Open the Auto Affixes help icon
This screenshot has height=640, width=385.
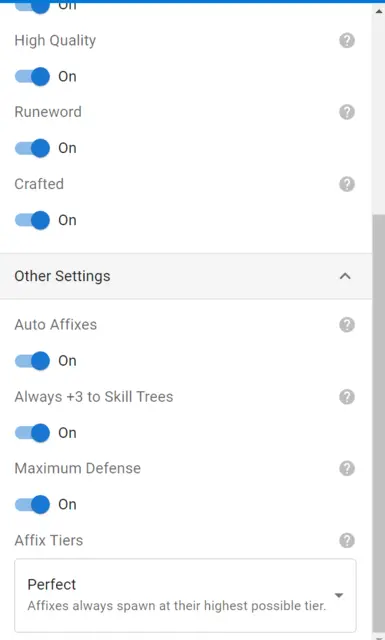[347, 325]
